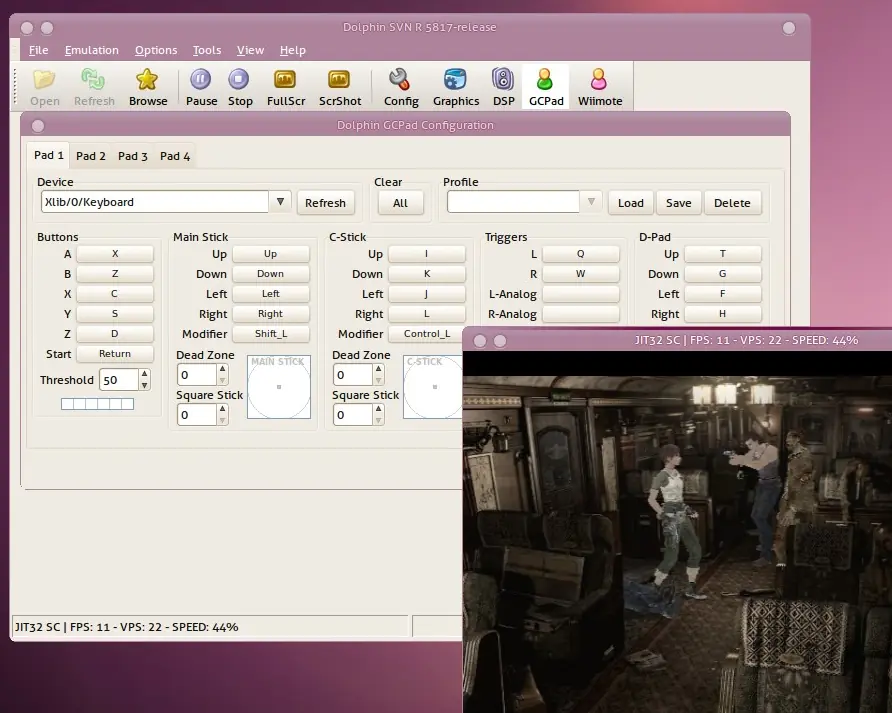The width and height of the screenshot is (892, 713).
Task: Increase Threshold with up arrow
Action: [144, 374]
